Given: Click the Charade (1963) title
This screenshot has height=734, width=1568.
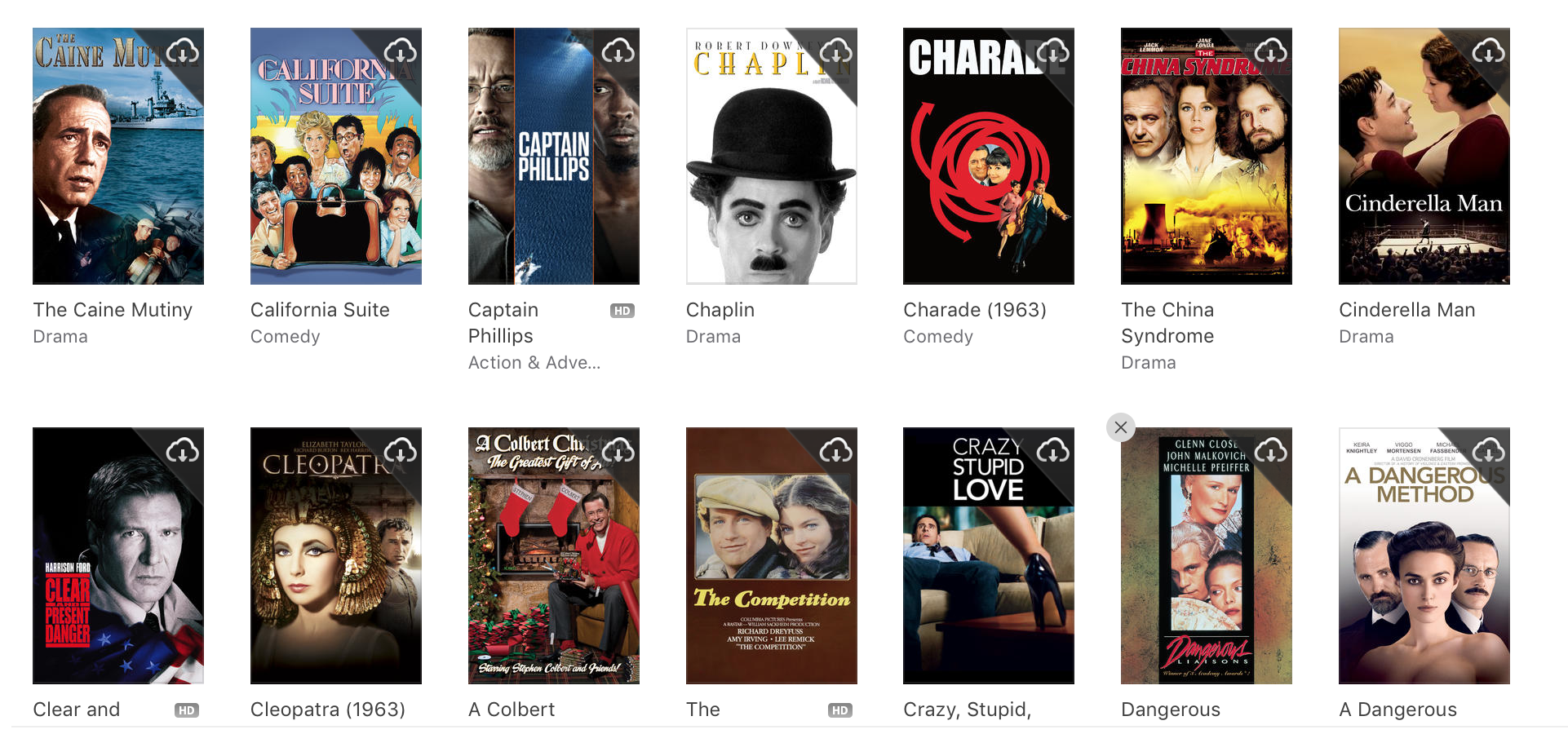Looking at the screenshot, I should point(975,310).
